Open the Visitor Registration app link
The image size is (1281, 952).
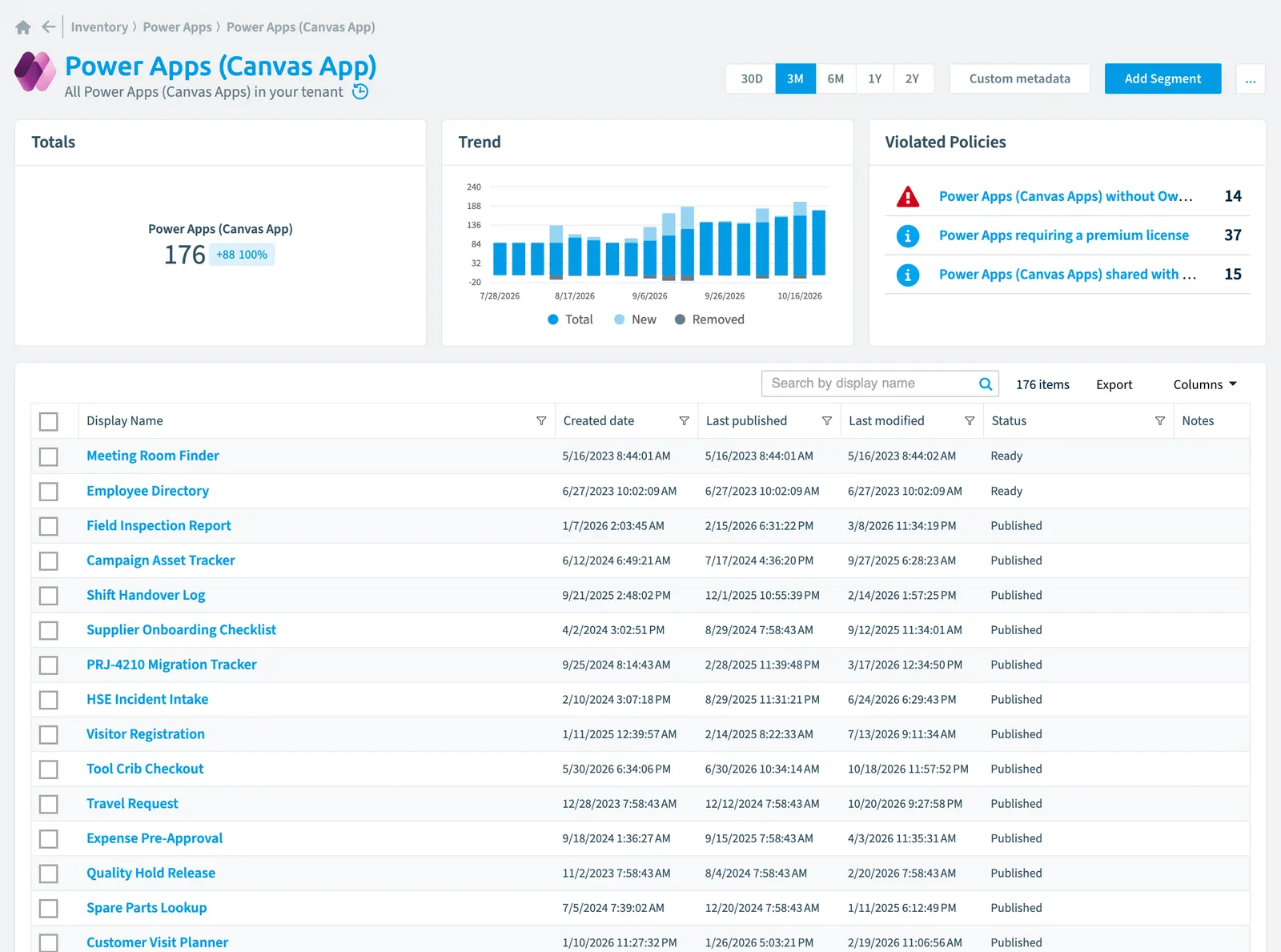click(x=146, y=734)
